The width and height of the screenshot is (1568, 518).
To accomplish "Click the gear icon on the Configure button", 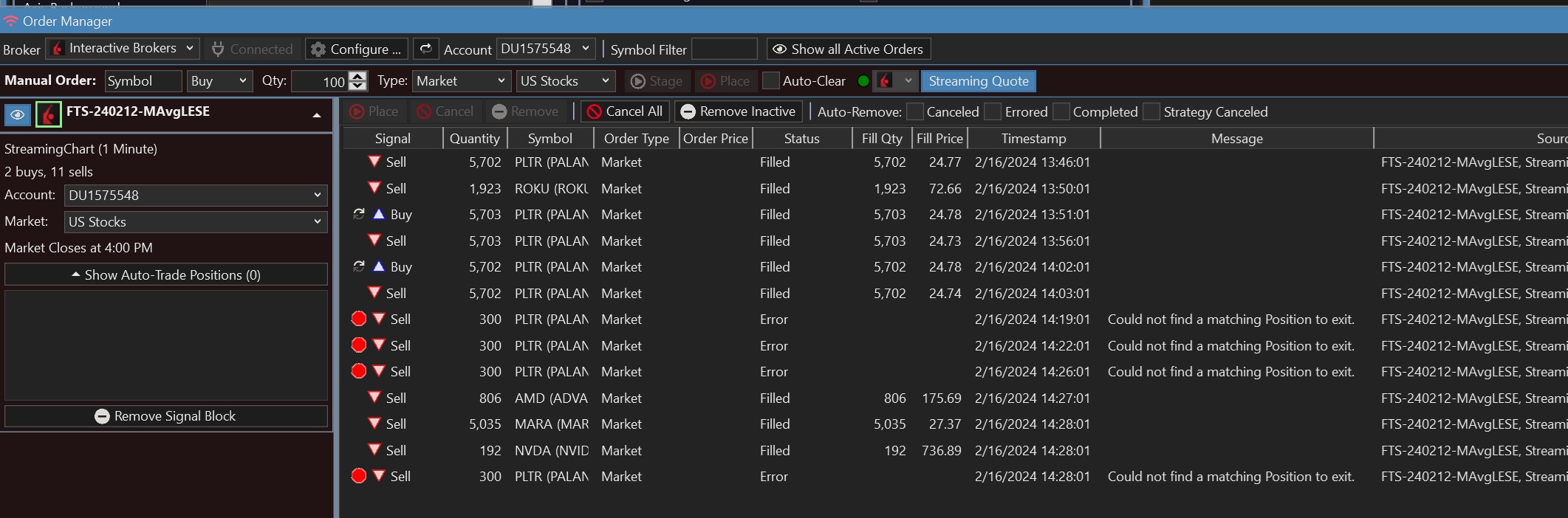I will pos(318,49).
